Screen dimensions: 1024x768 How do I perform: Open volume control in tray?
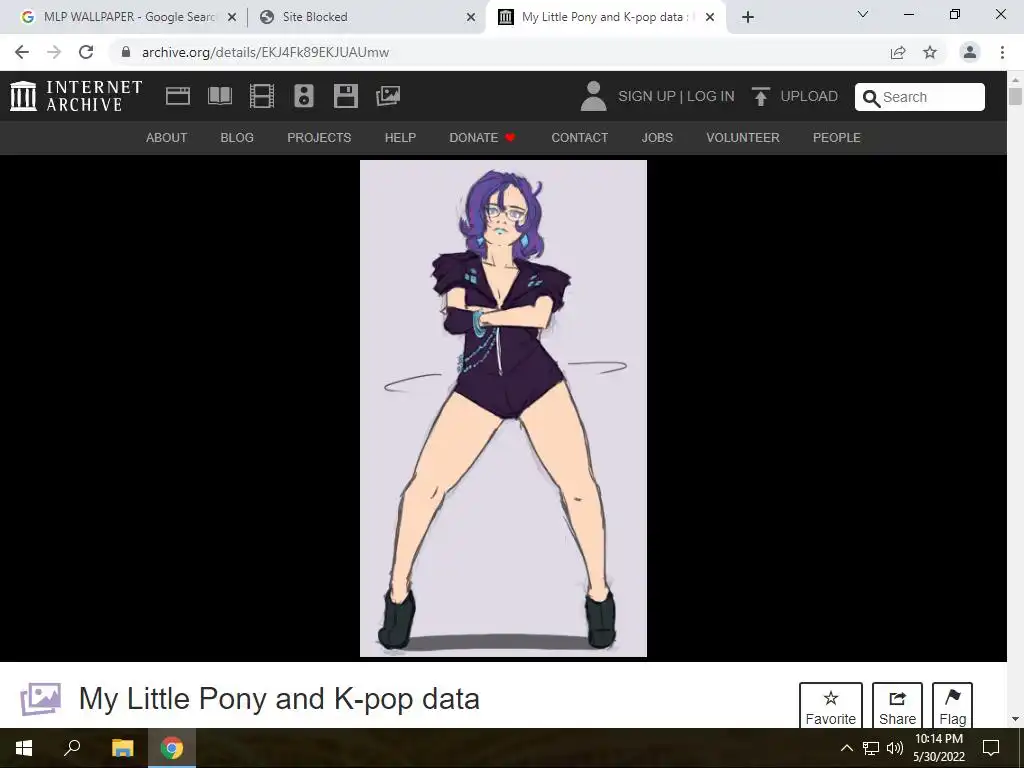895,748
